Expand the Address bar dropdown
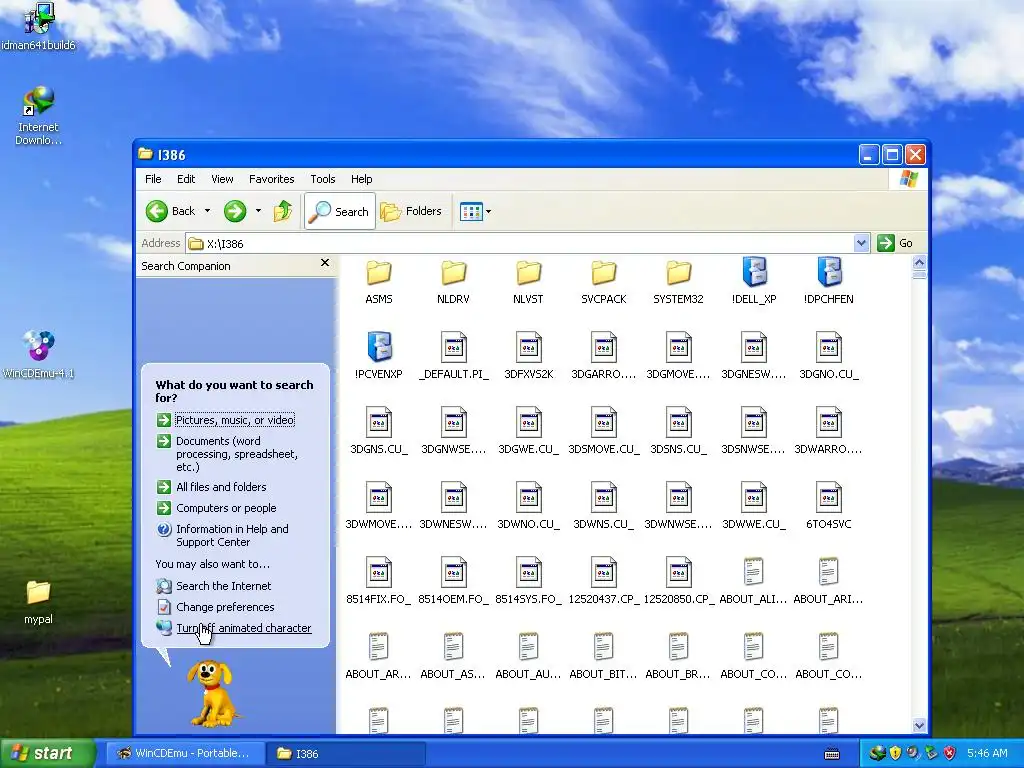Screen dimensions: 1024x768 coord(861,243)
